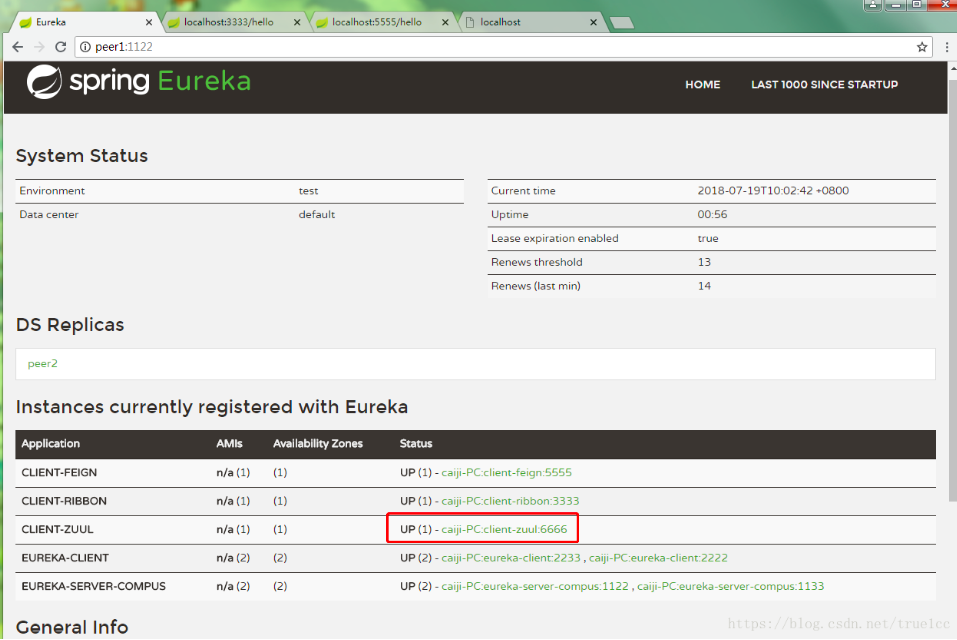Click the System Status heading
Viewport: 957px width, 640px height.
tap(82, 156)
